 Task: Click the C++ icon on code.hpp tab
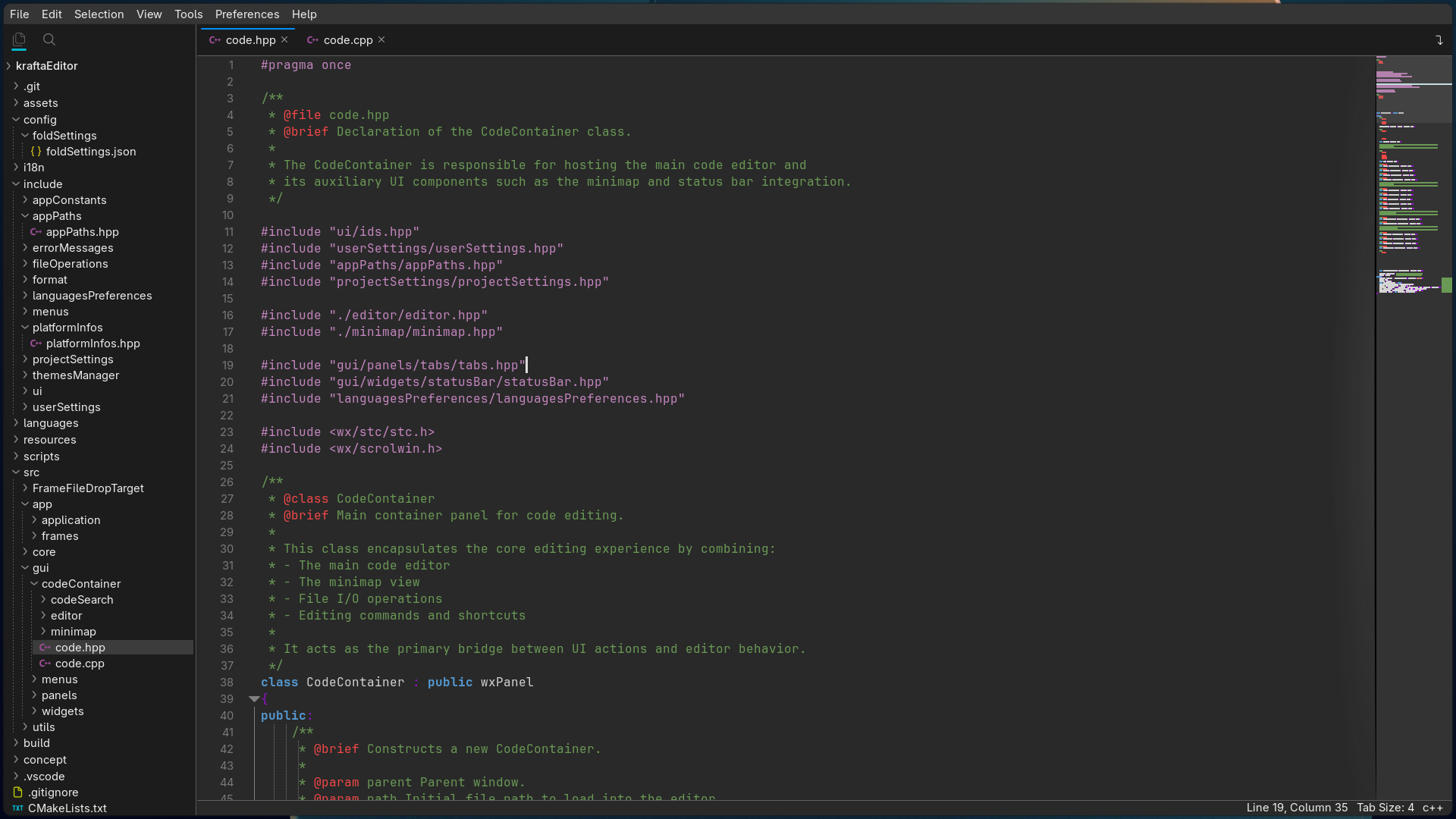coord(215,40)
